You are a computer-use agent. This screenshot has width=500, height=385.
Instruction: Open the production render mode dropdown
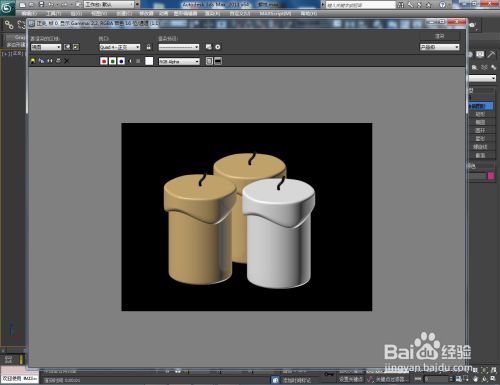click(x=440, y=47)
